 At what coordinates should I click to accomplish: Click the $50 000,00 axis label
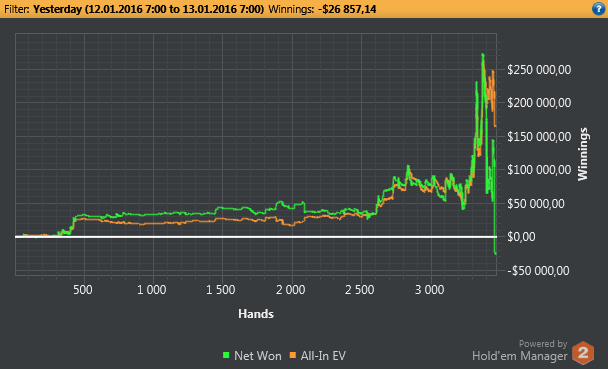[x=536, y=203]
